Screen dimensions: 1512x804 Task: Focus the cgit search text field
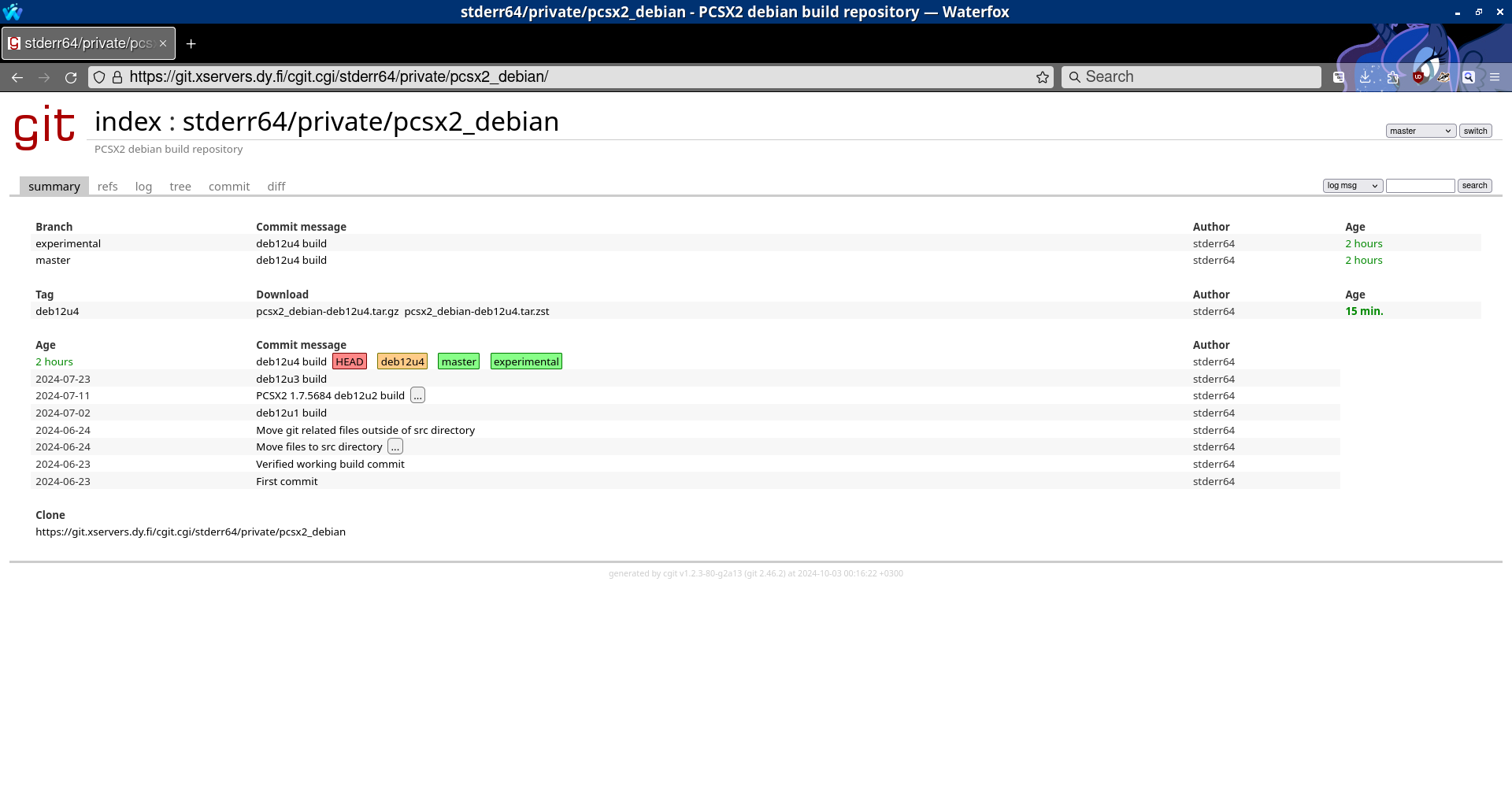(1420, 186)
